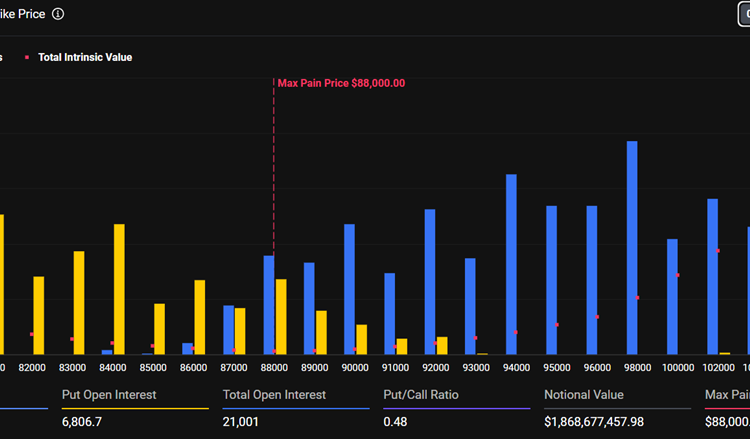Select the tallest blue call bar at 98000
Viewport: 750px width, 439px height.
pyautogui.click(x=632, y=247)
